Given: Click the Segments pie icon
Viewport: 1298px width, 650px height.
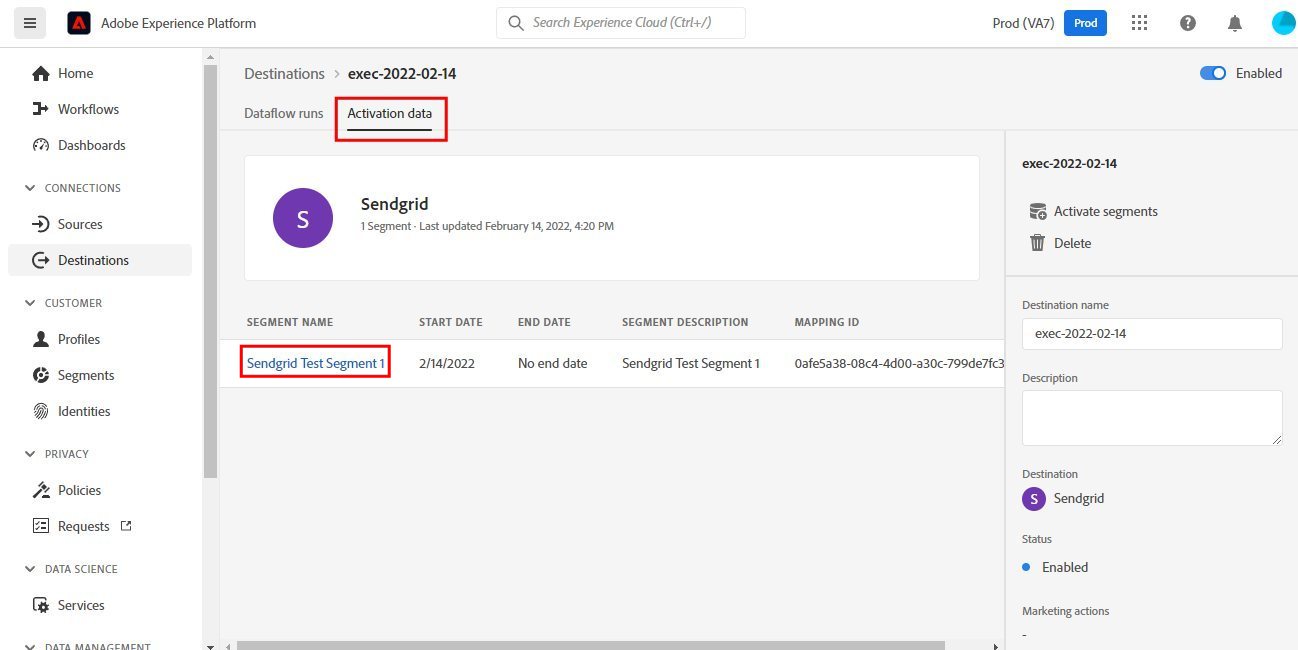Looking at the screenshot, I should tap(41, 375).
